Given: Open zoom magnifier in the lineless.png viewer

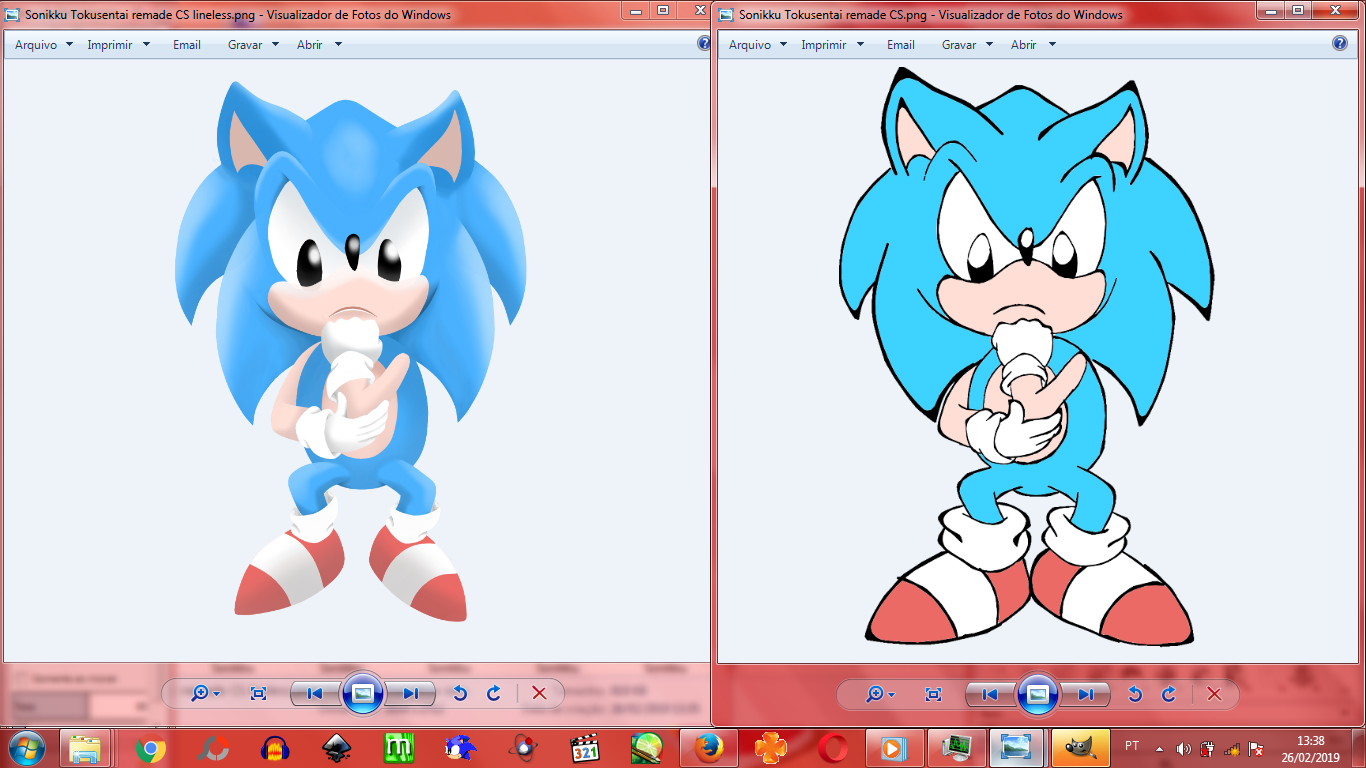Looking at the screenshot, I should (206, 693).
